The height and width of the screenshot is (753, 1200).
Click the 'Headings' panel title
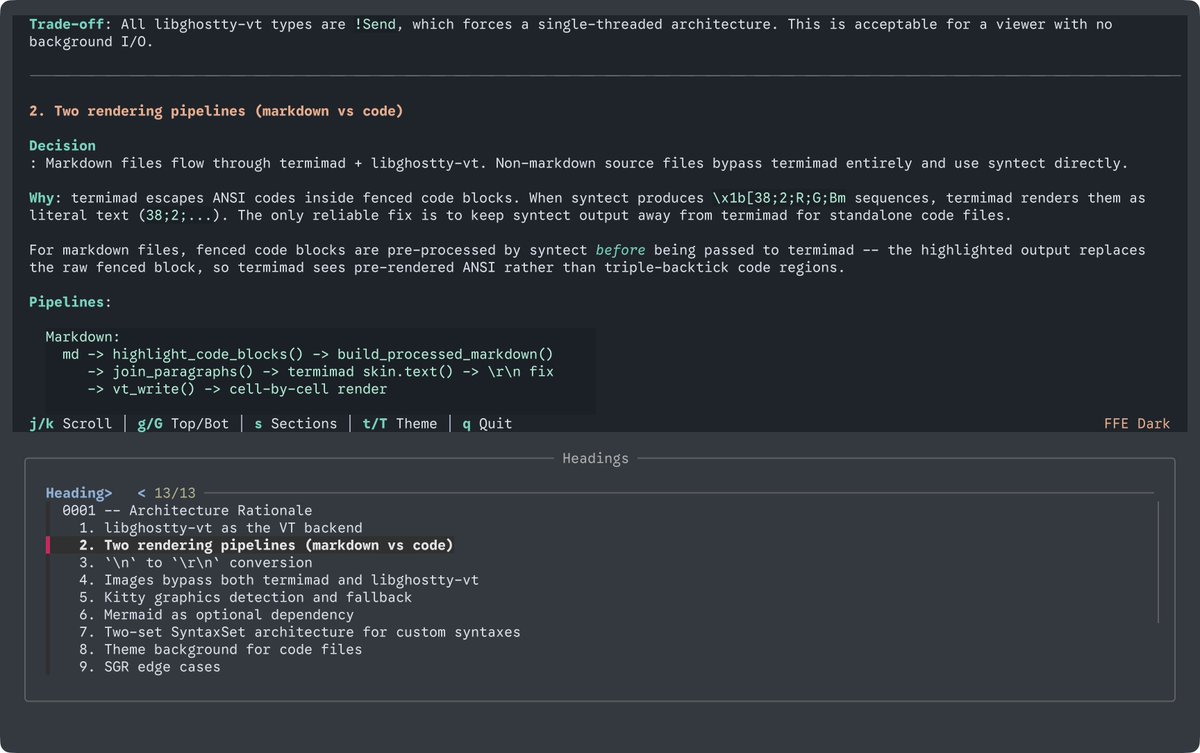[x=595, y=459]
